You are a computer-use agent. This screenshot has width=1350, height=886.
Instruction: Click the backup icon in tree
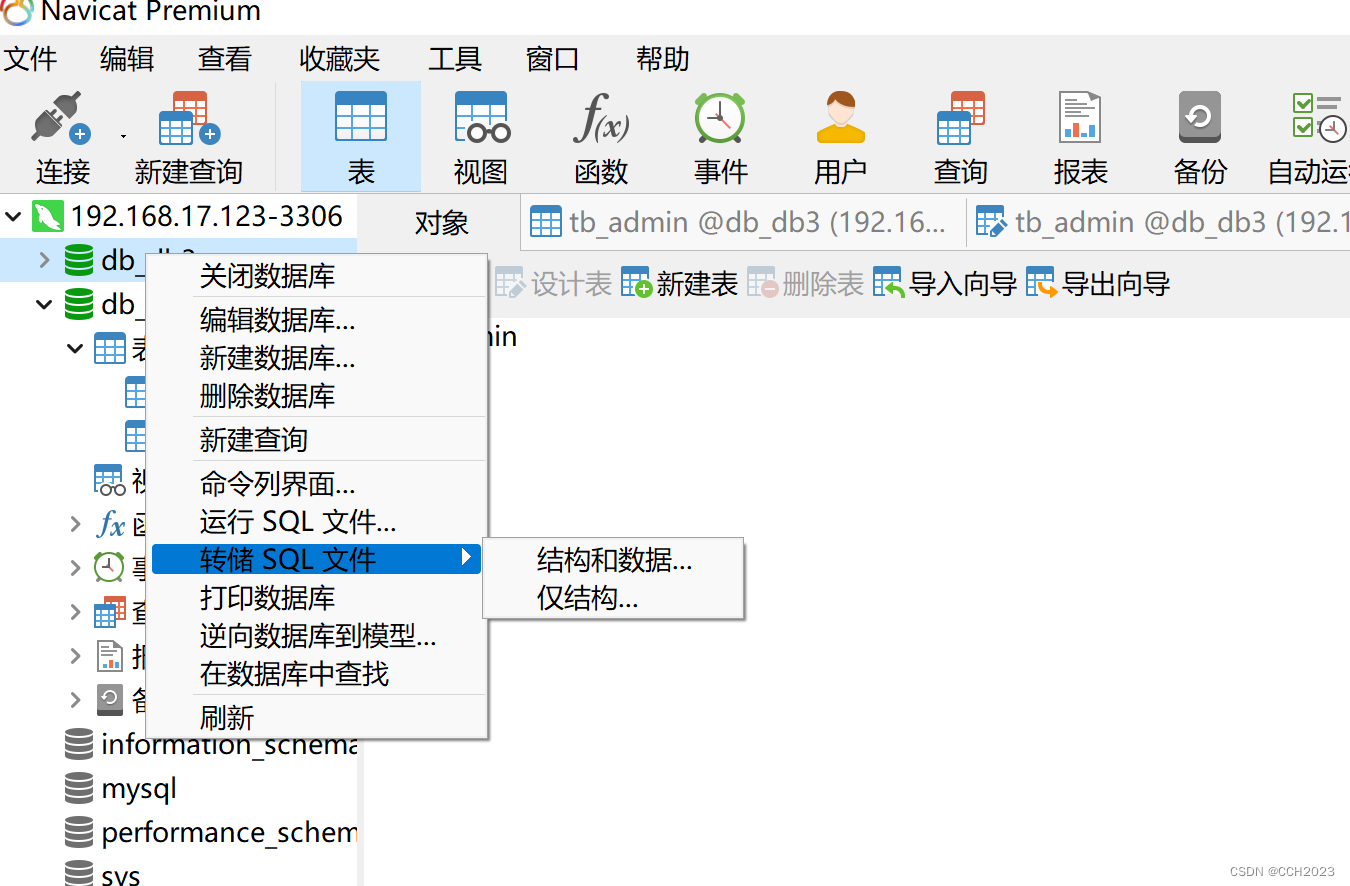click(110, 700)
